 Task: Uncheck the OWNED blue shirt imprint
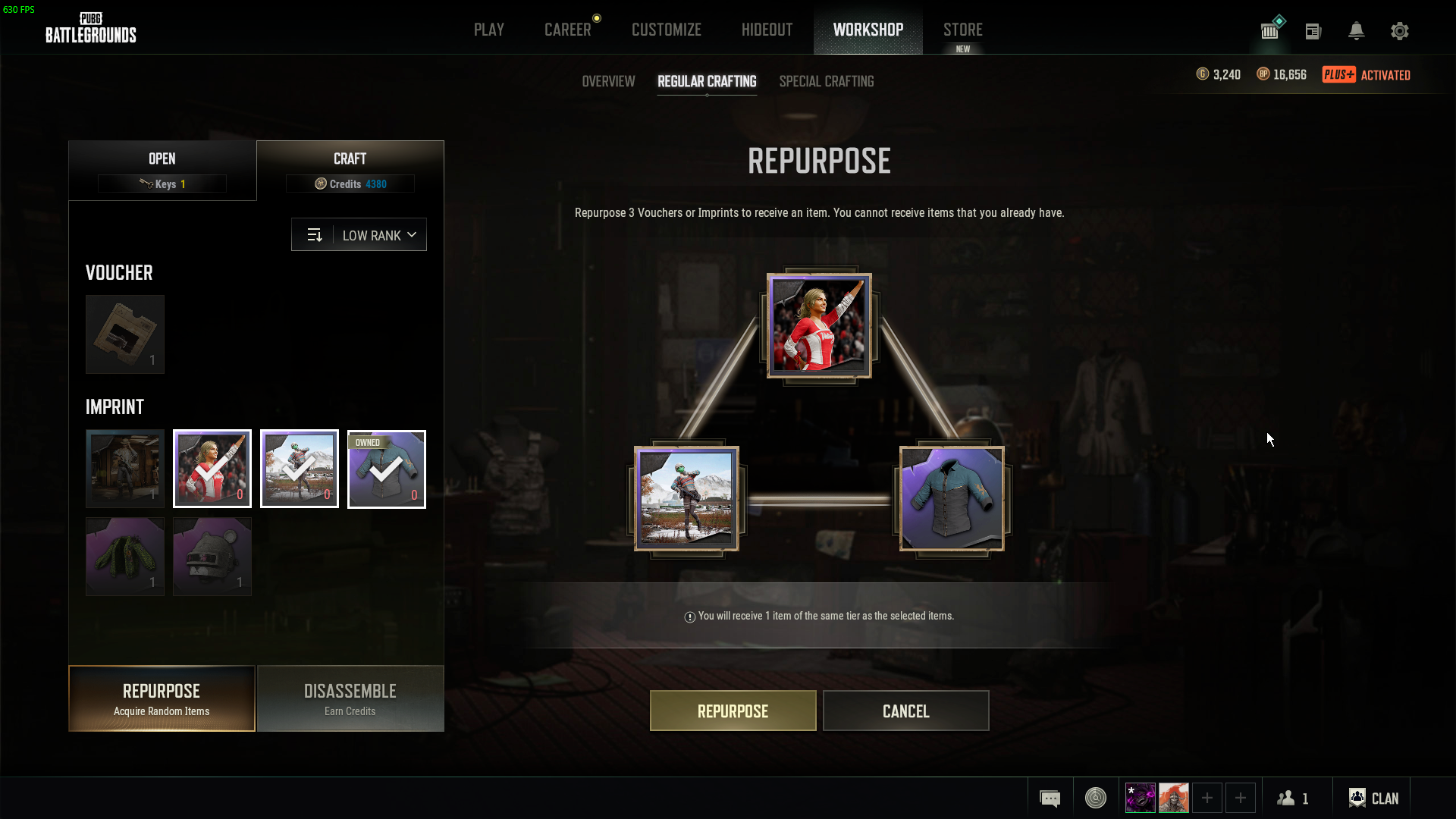[x=387, y=469]
